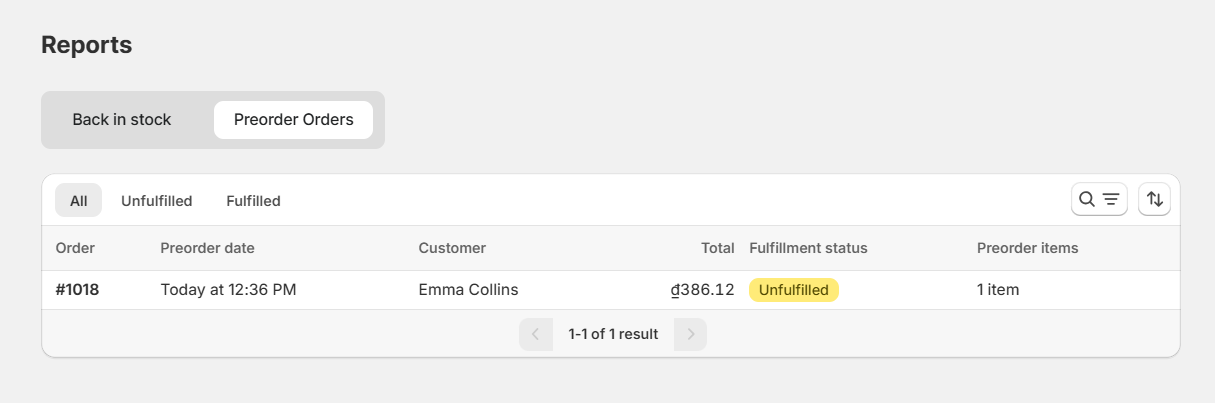Filter by the Fulfilled tab
Viewport: 1215px width, 403px height.
tap(253, 200)
